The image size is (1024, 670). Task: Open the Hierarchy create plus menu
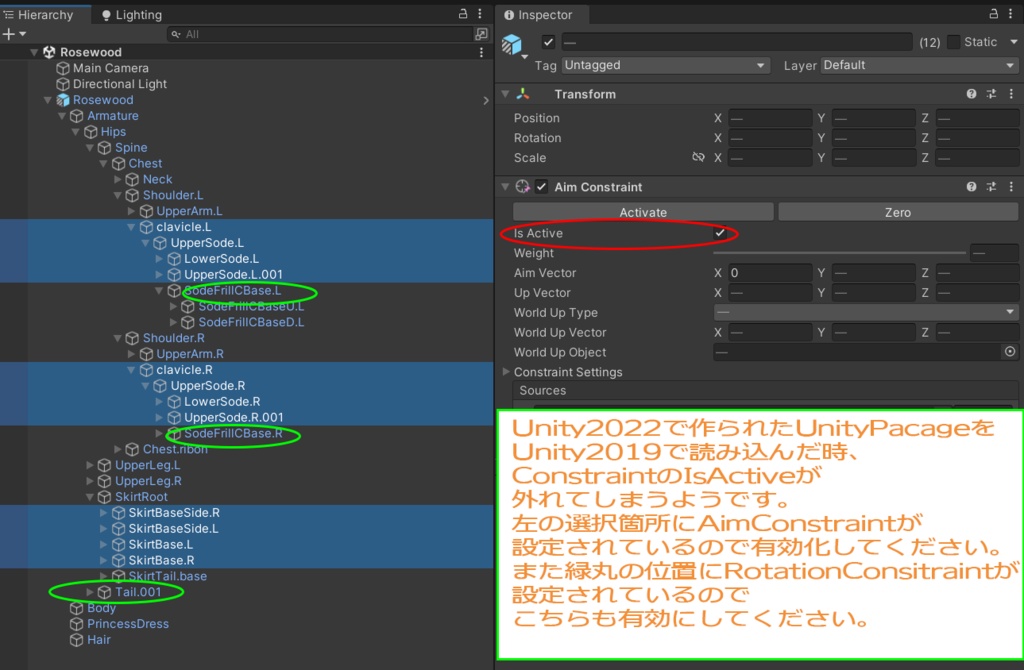click(x=14, y=34)
